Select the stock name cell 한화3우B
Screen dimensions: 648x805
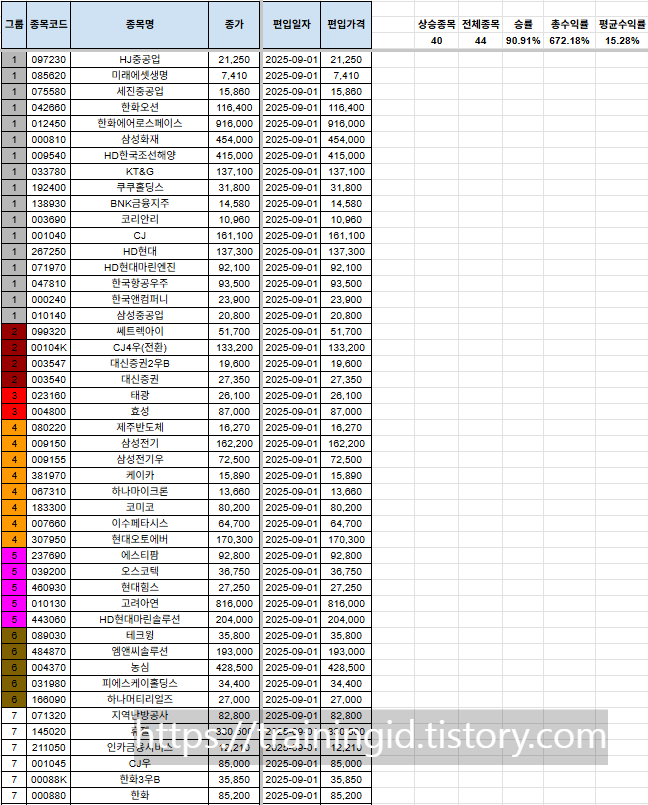click(140, 779)
